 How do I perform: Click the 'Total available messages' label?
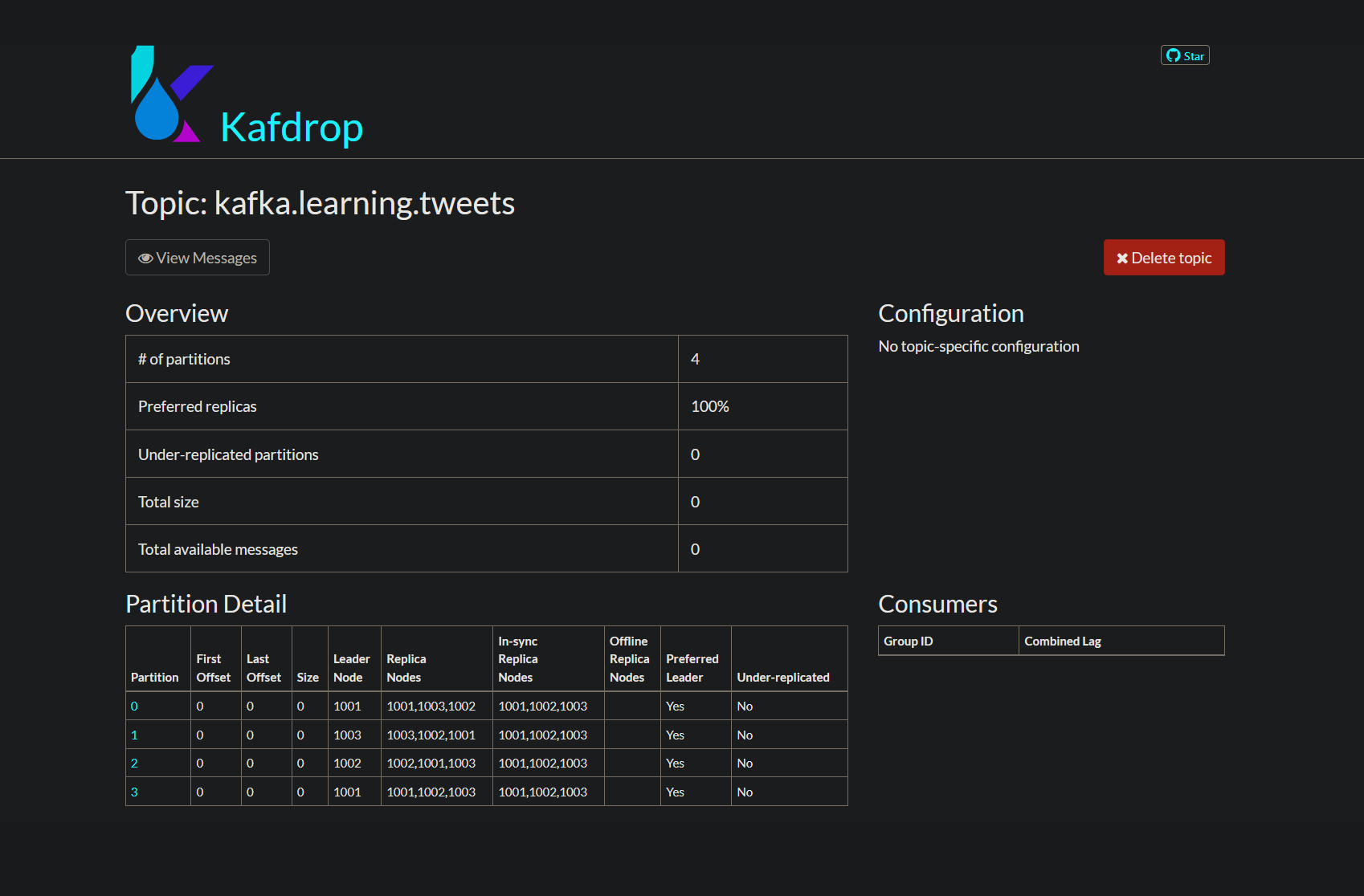(218, 549)
